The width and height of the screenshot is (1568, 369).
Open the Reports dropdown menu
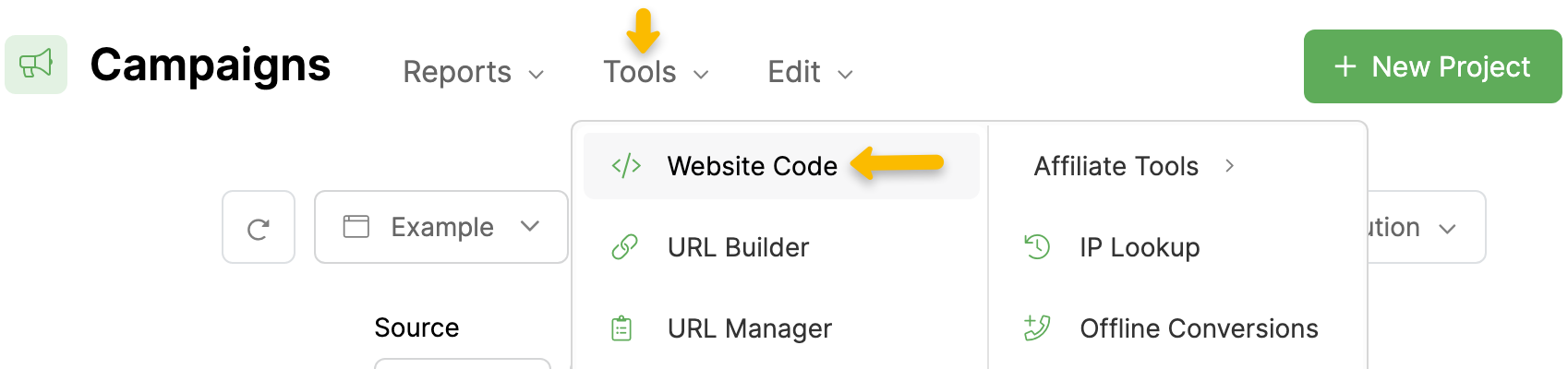[473, 72]
